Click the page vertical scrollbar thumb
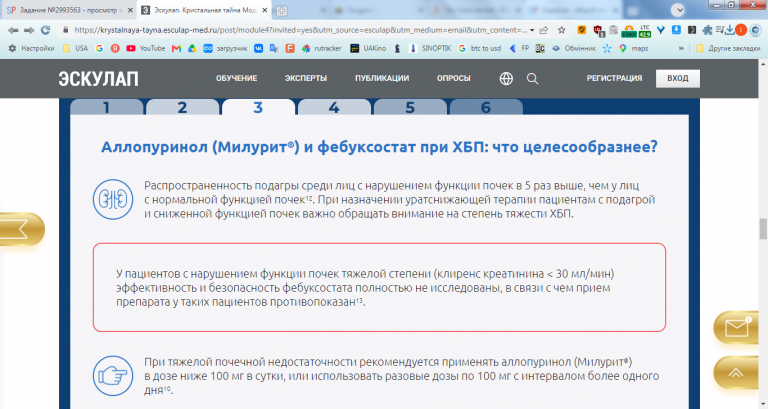This screenshot has width=768, height=409. [763, 228]
